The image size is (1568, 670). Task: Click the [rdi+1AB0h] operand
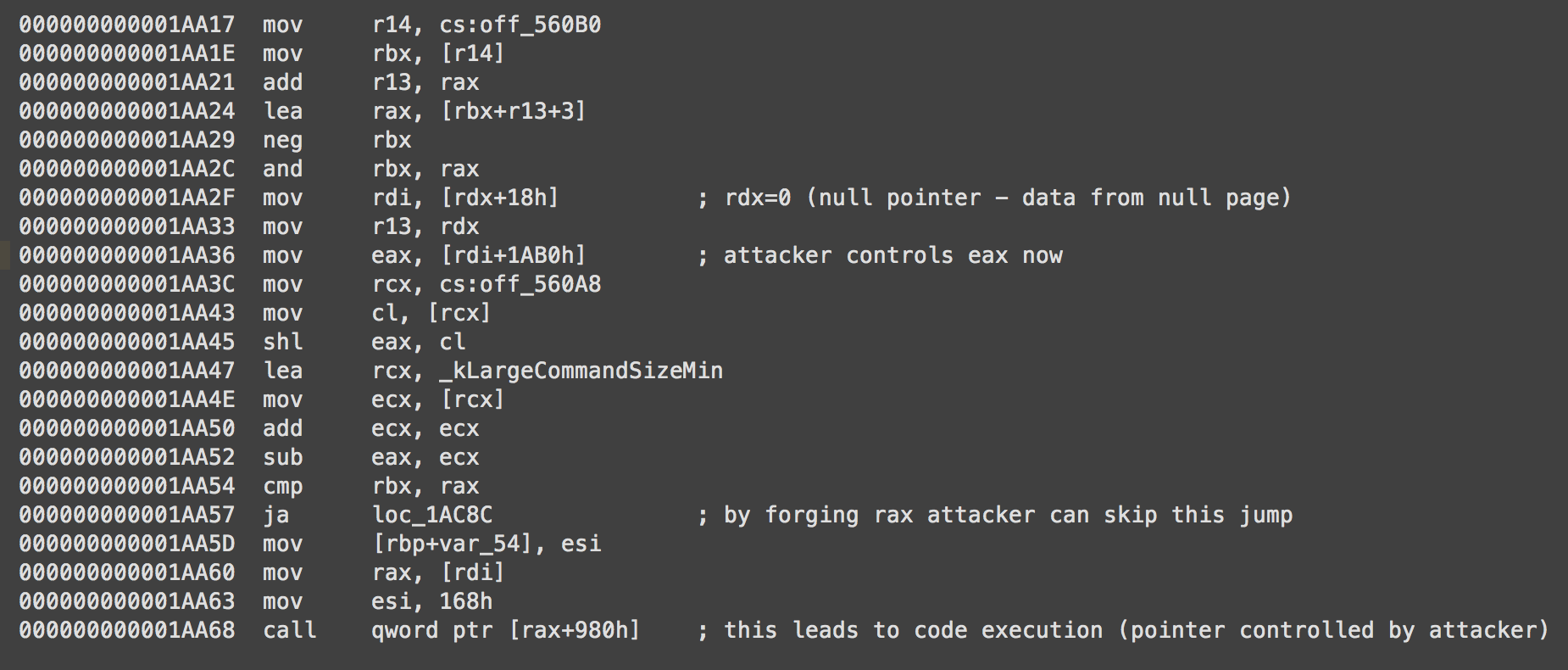point(513,255)
